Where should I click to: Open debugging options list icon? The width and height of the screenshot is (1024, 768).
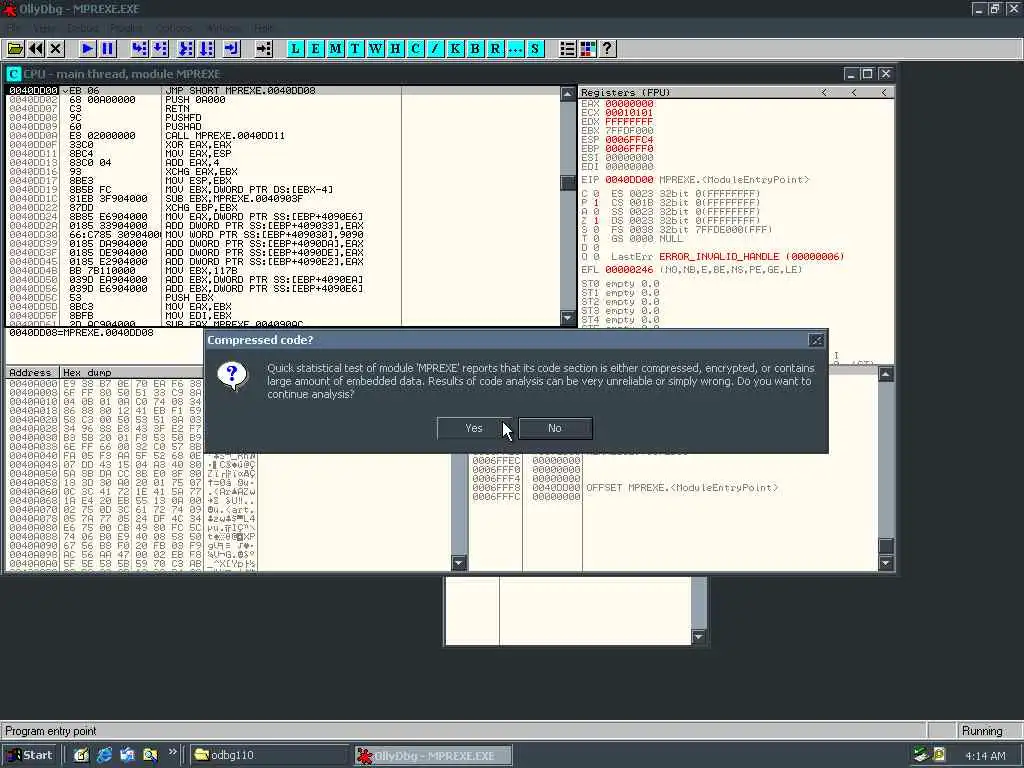click(568, 49)
